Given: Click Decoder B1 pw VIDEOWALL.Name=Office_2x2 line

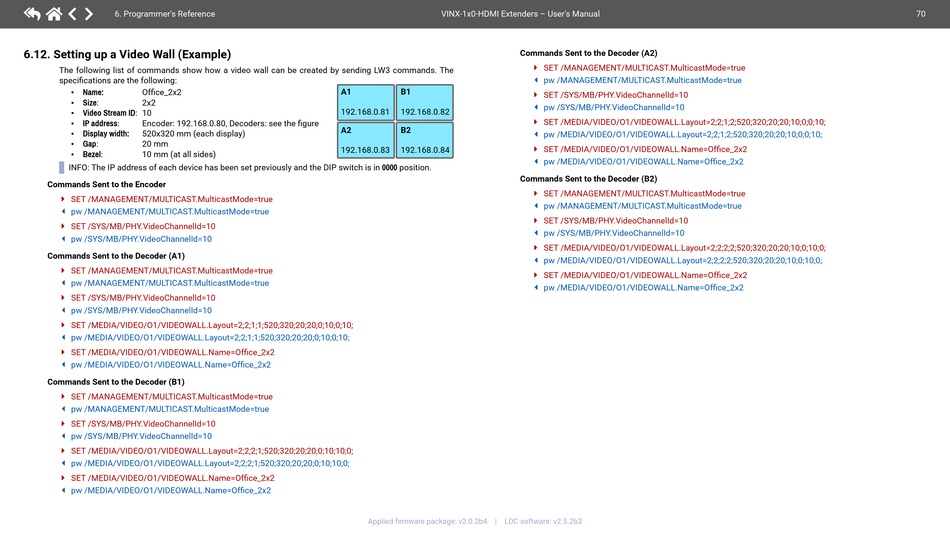Looking at the screenshot, I should coord(171,491).
